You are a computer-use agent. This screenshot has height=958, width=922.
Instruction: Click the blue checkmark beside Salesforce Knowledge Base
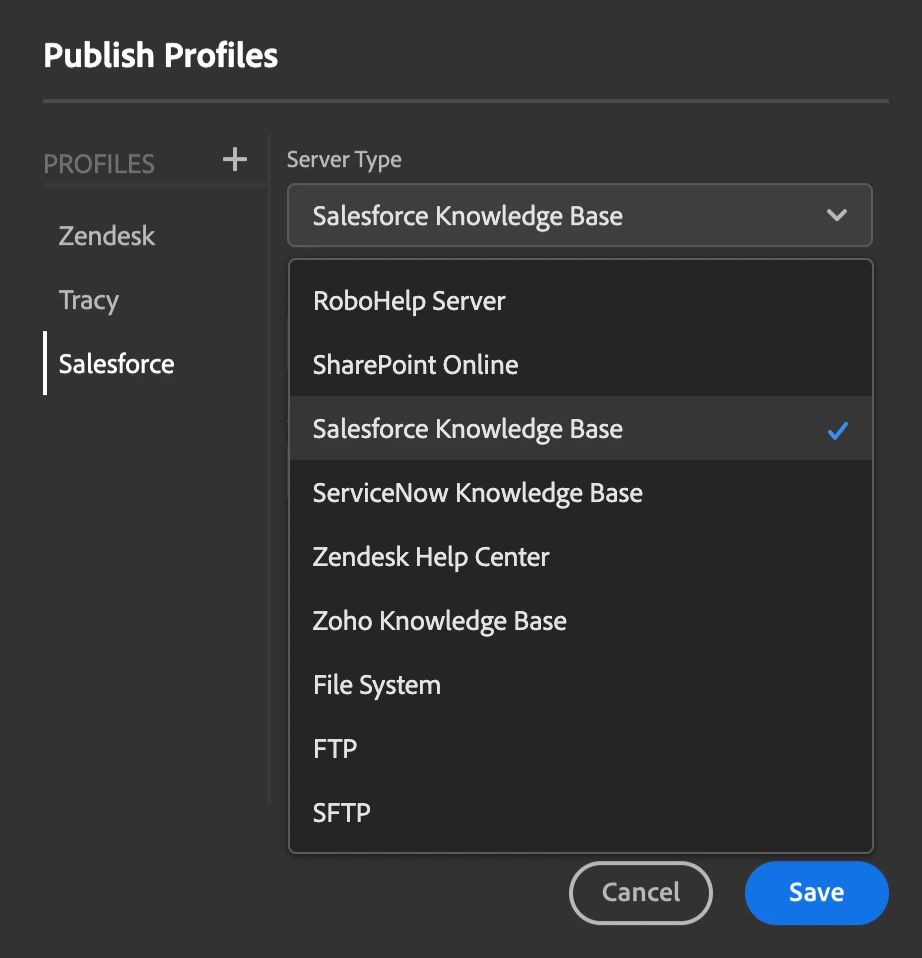point(837,430)
